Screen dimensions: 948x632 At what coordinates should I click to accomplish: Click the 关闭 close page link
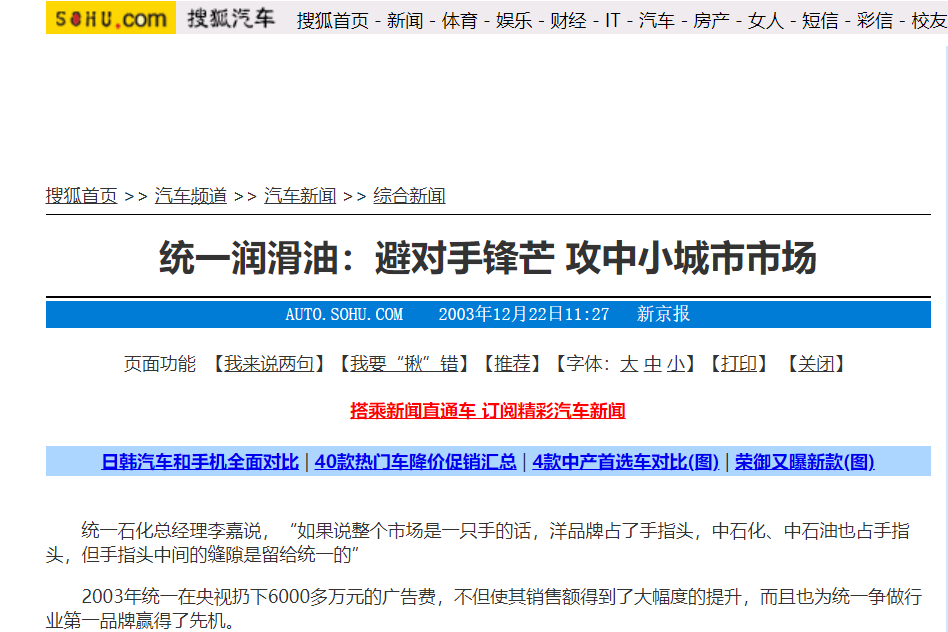tap(816, 364)
